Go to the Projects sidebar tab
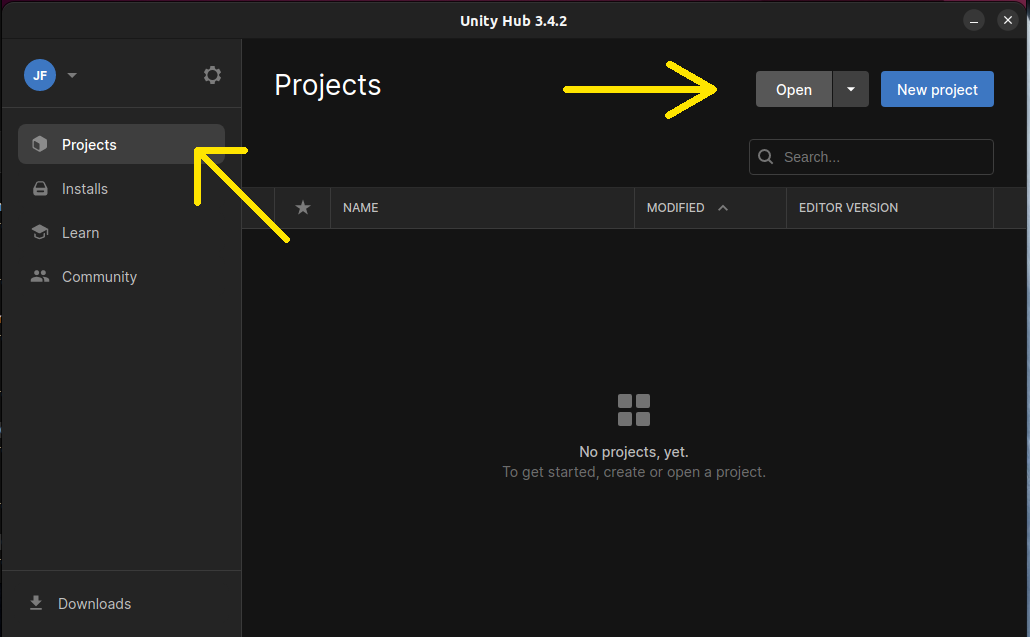Viewport: 1030px width, 637px height. pos(122,144)
